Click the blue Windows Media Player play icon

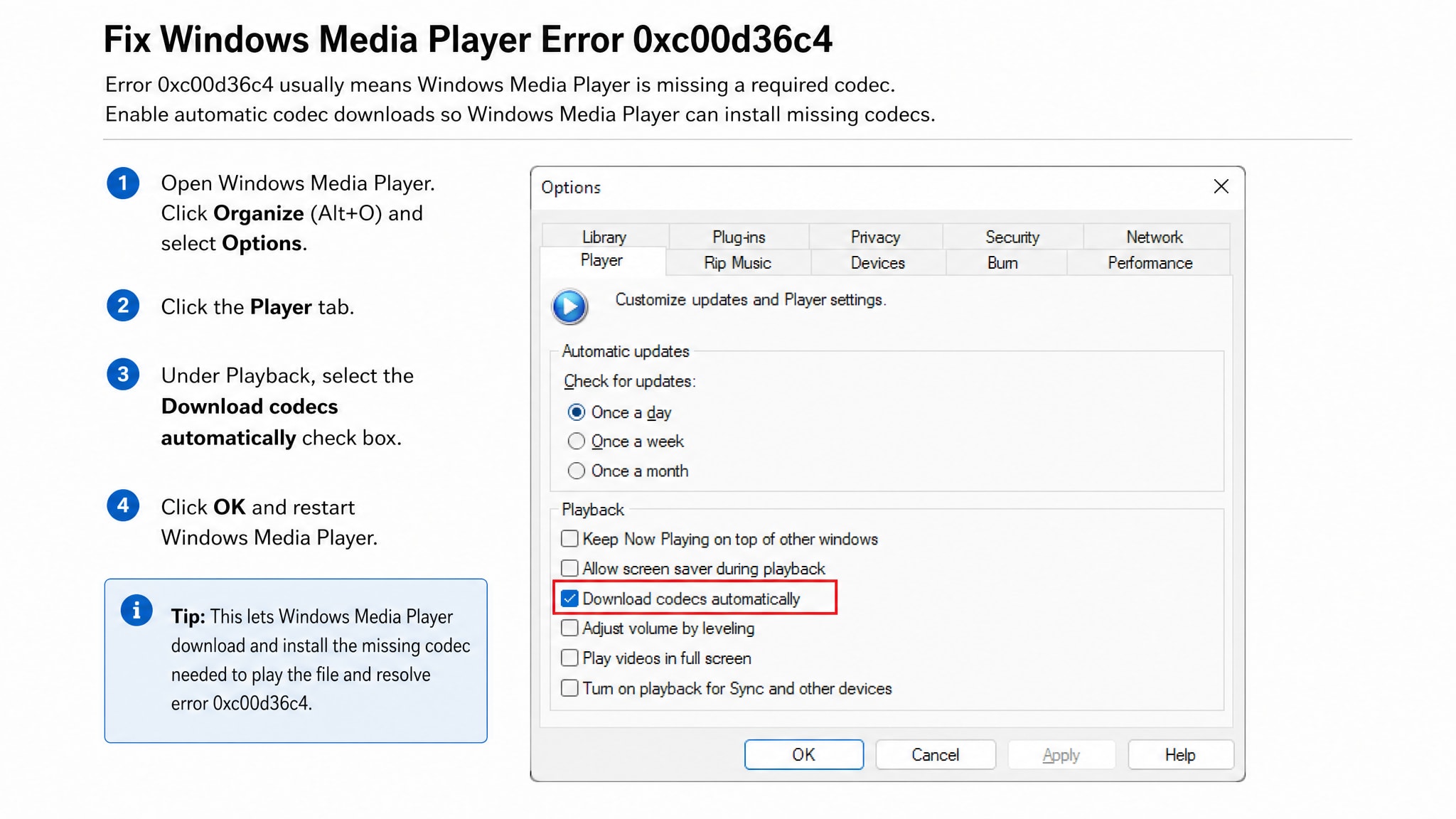point(569,306)
